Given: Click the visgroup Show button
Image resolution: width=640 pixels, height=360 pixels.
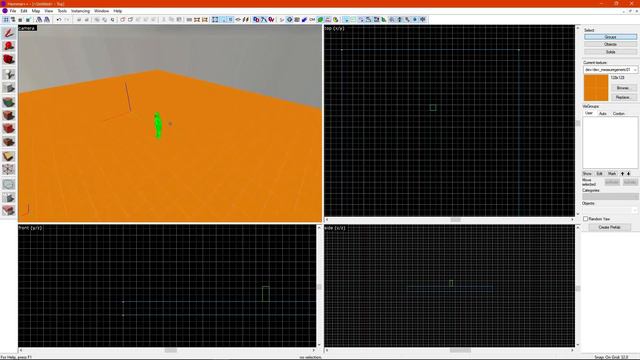Looking at the screenshot, I should pos(587,174).
